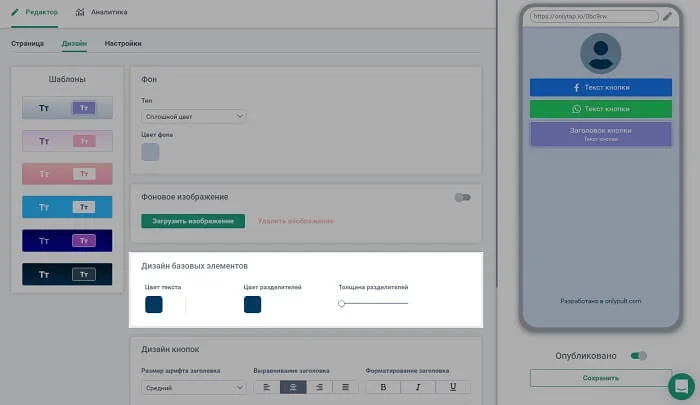The width and height of the screenshot is (700, 405).
Task: Open the green chat widget icon
Action: 681,386
